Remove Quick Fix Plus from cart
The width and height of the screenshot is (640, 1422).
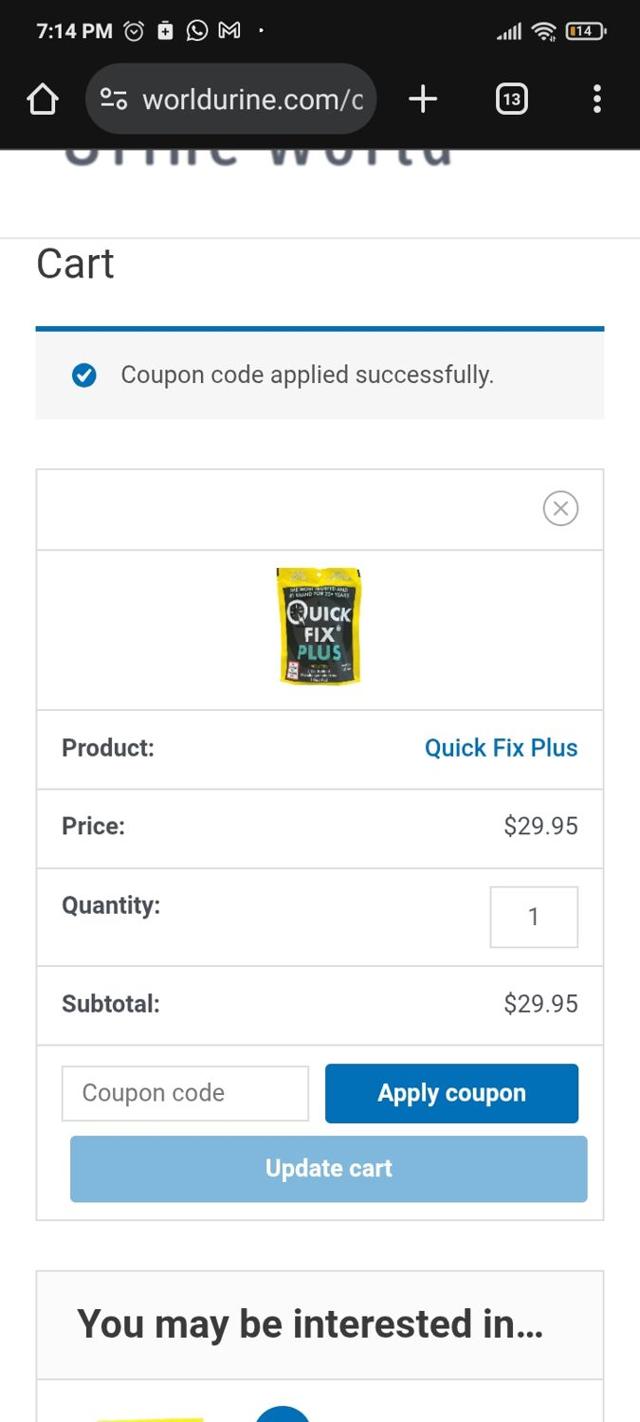(x=560, y=509)
